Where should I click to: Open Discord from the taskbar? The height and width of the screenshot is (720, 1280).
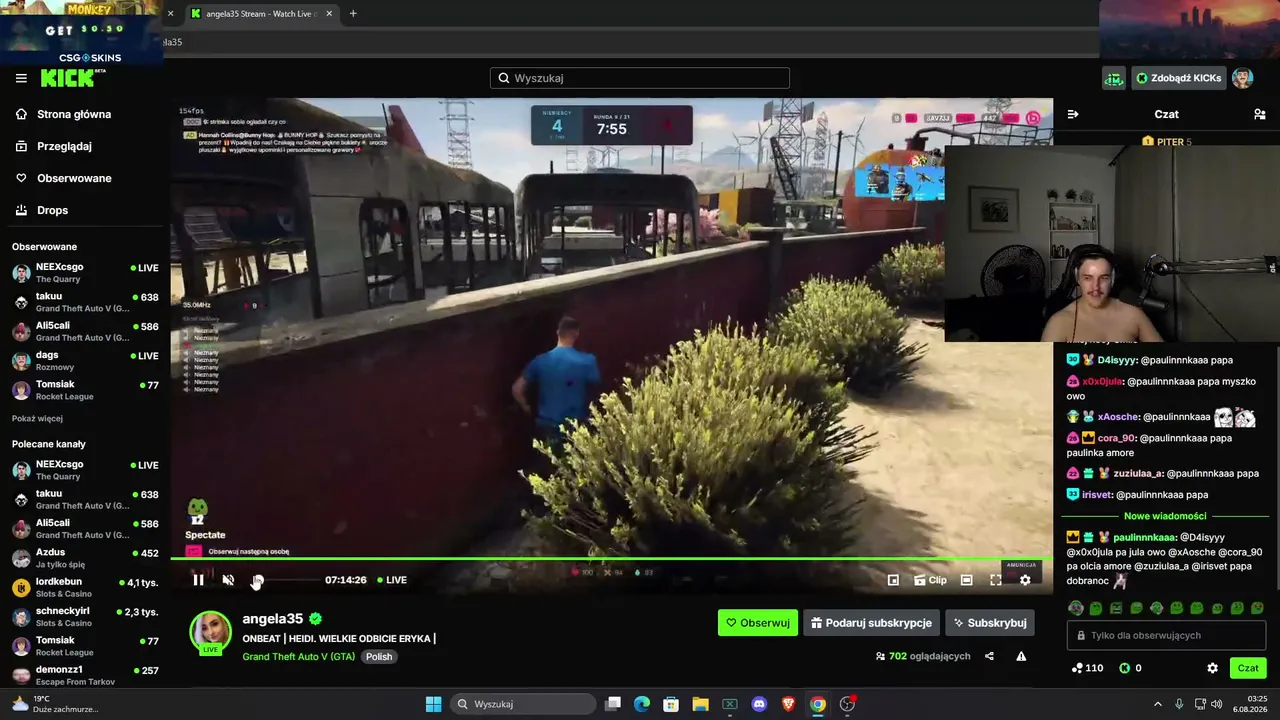click(x=759, y=704)
